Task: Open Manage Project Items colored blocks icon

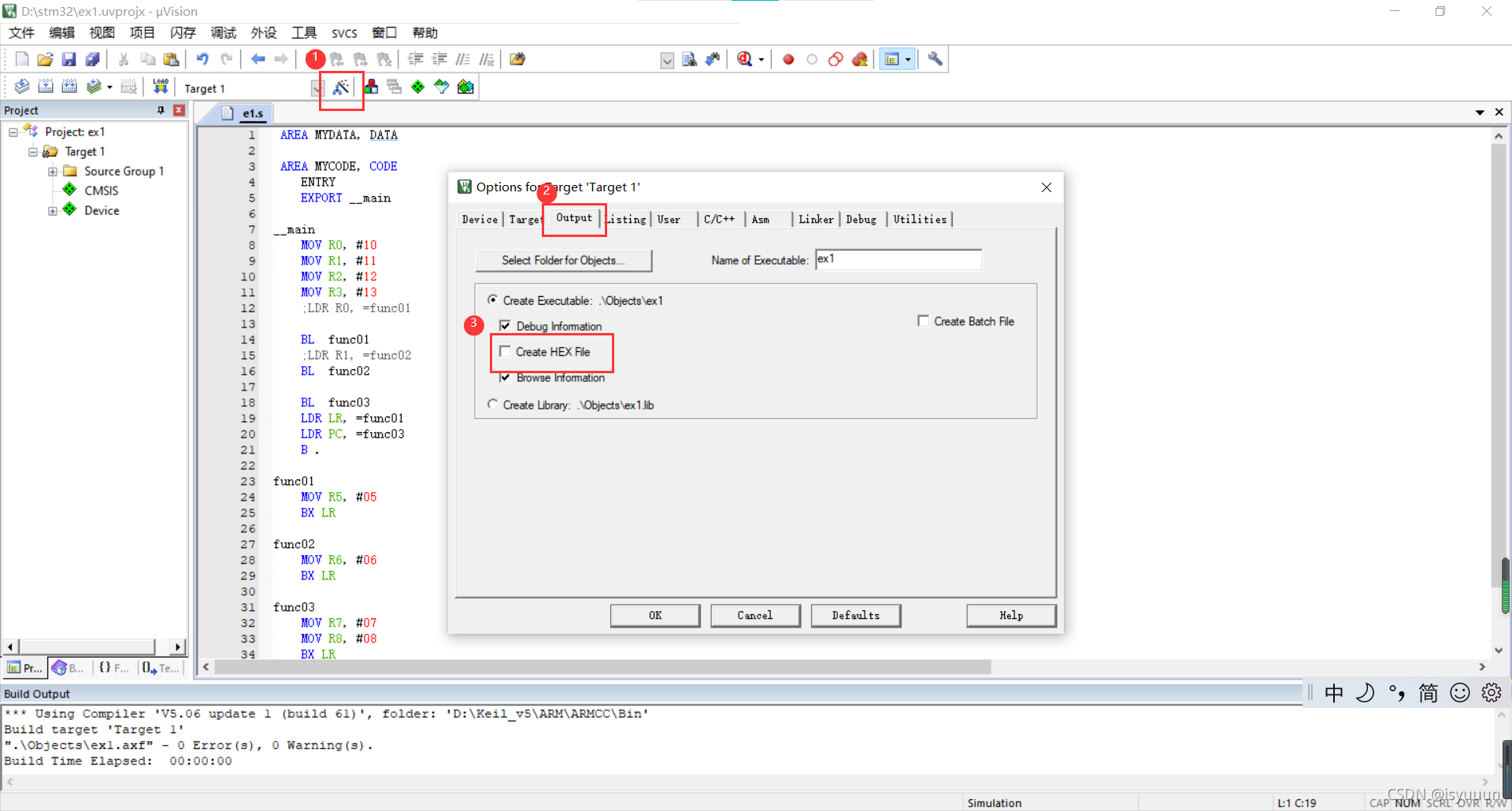Action: [371, 87]
